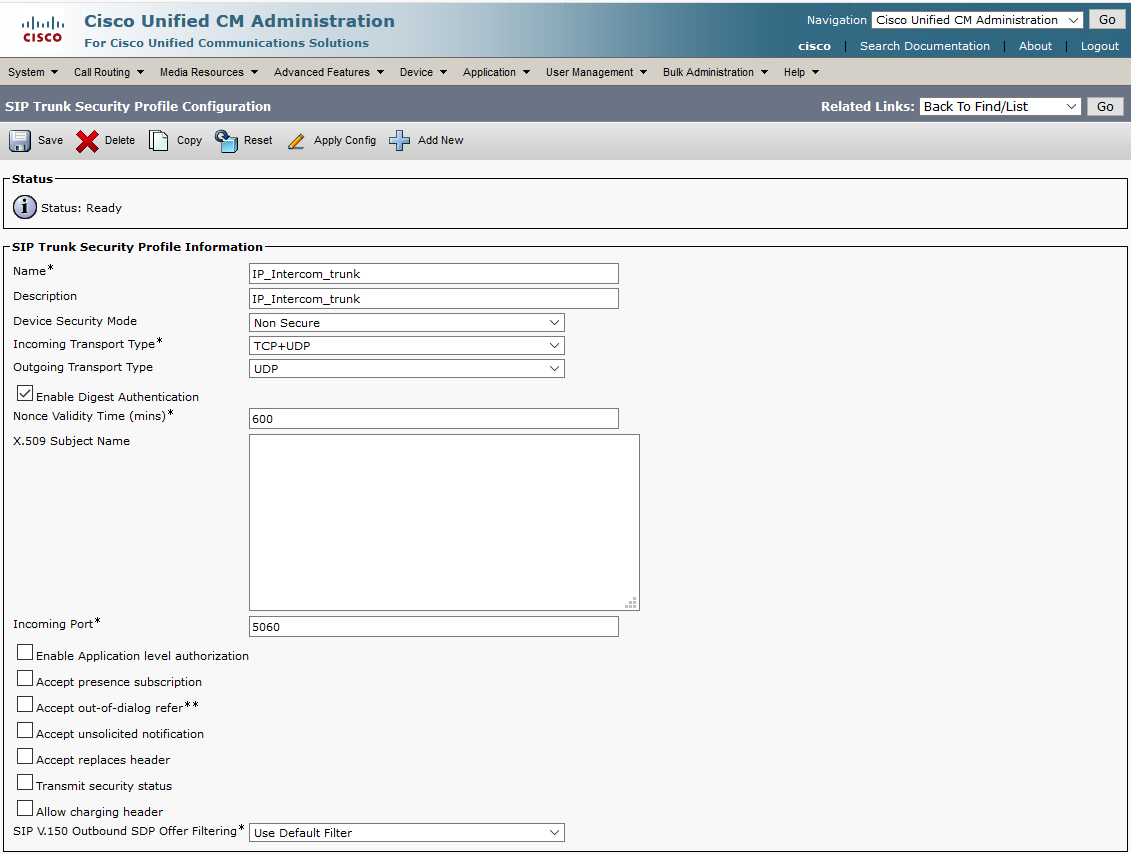Viewport: 1131px width, 854px height.
Task: Uncheck Enable Digest Authentication checkbox
Action: pyautogui.click(x=25, y=394)
